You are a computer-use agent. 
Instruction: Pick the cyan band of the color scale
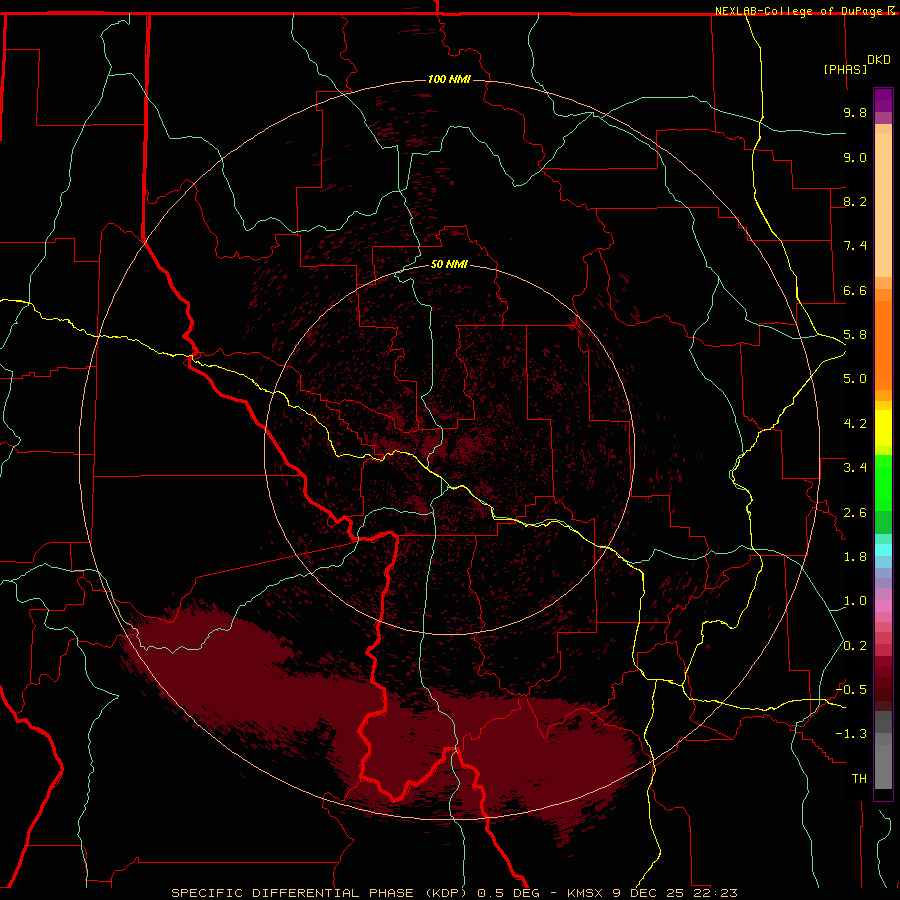coord(883,550)
